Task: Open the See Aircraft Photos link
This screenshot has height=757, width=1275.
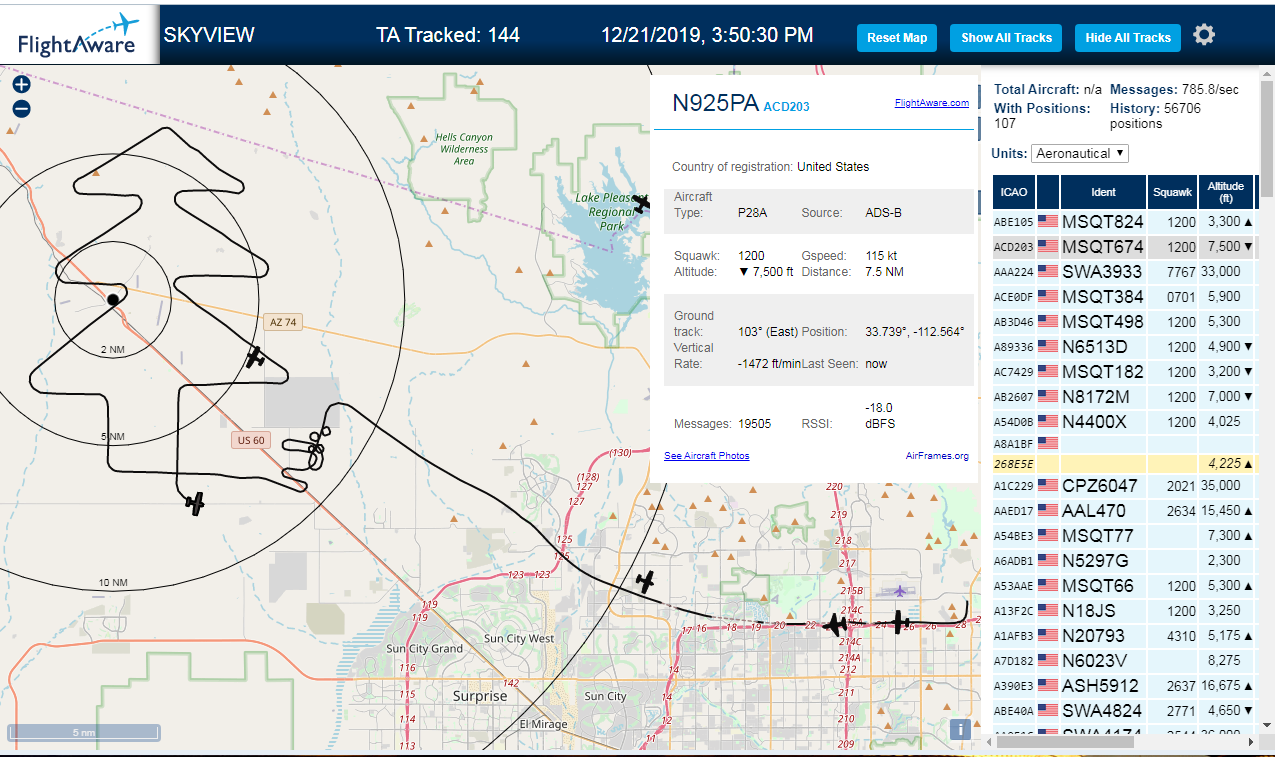Action: click(x=706, y=456)
